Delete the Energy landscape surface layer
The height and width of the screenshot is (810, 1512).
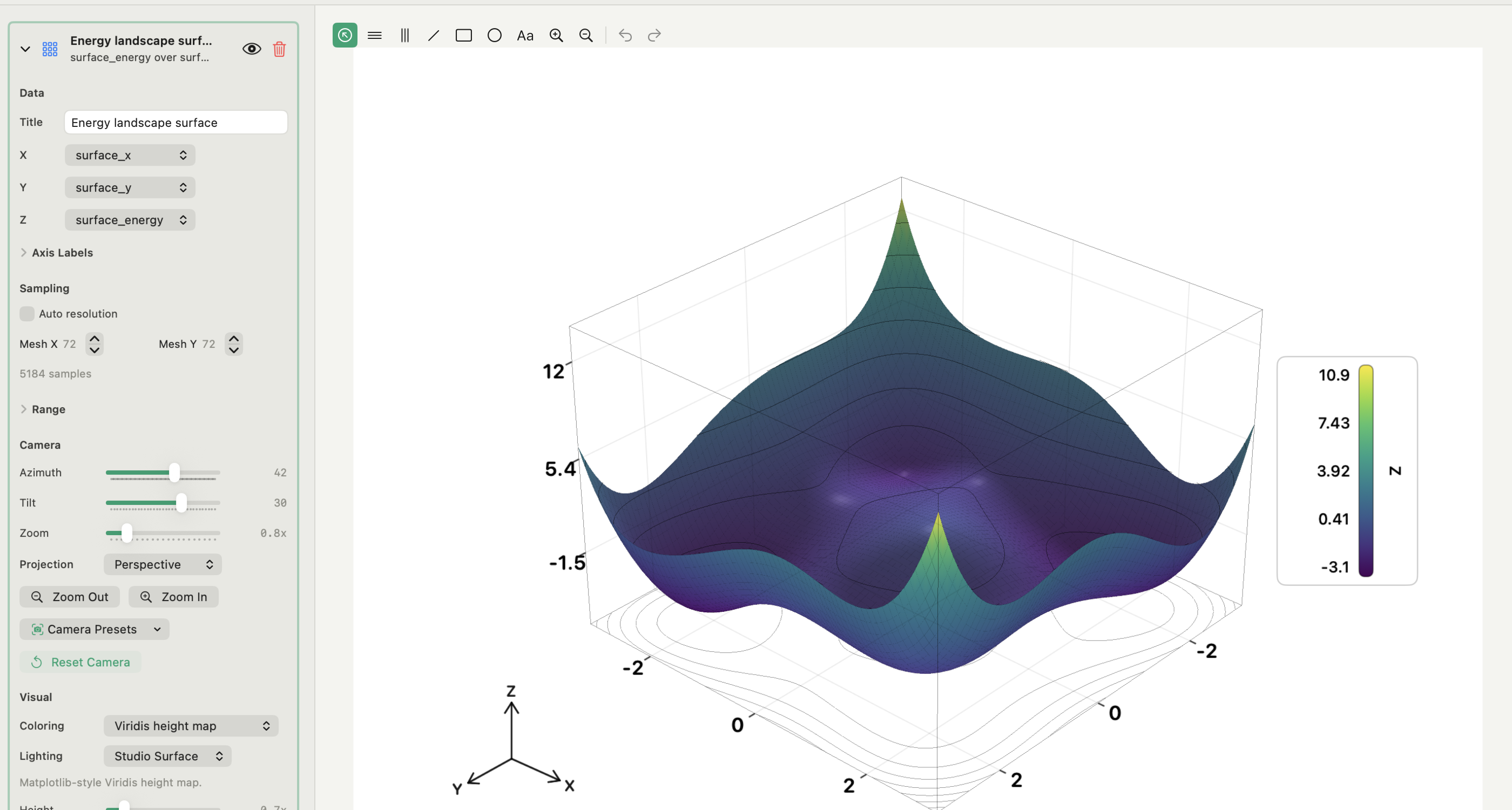(279, 49)
